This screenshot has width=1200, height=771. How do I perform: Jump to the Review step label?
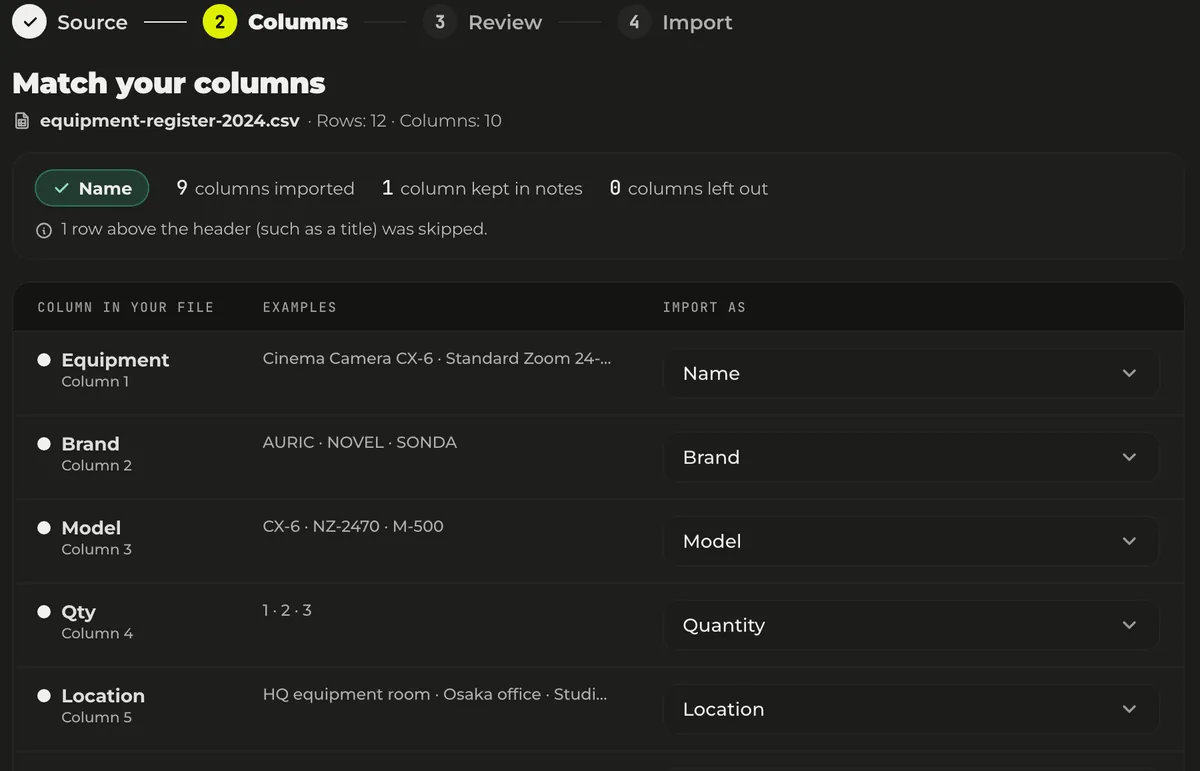click(505, 22)
